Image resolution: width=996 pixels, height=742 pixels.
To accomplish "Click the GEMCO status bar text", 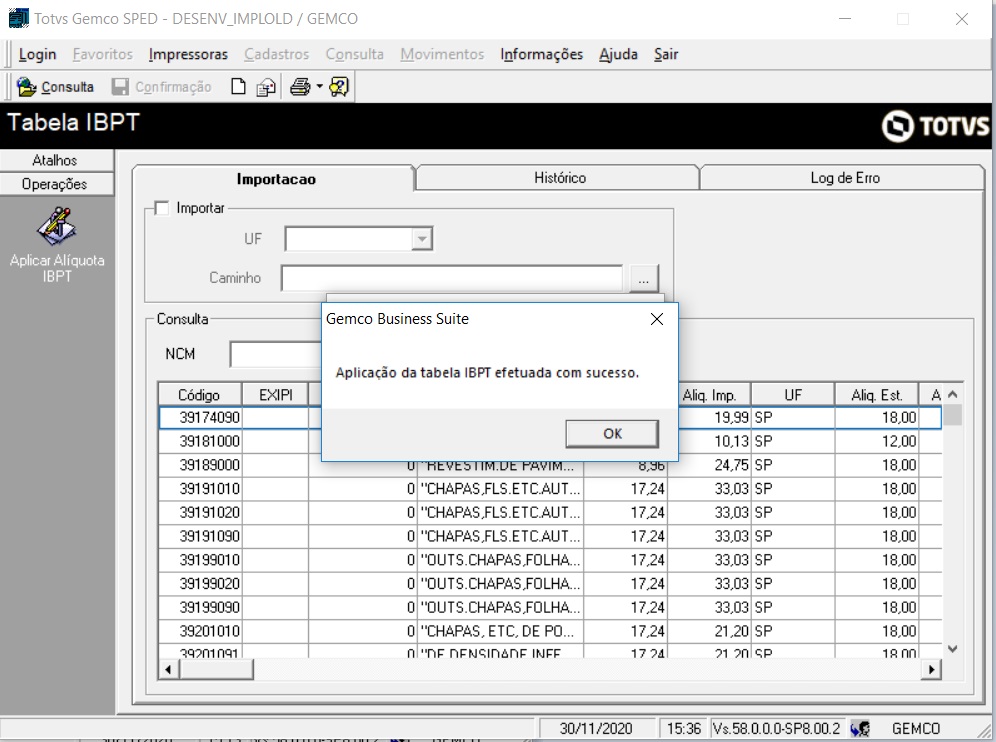I will point(915,728).
